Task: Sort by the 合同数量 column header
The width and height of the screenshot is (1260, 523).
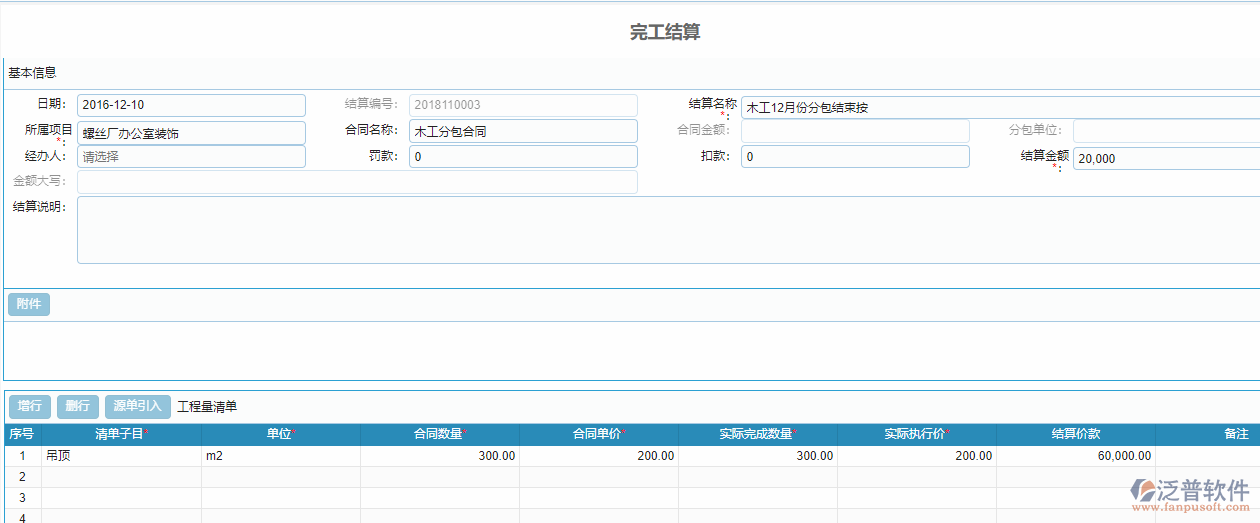Action: coord(439,434)
